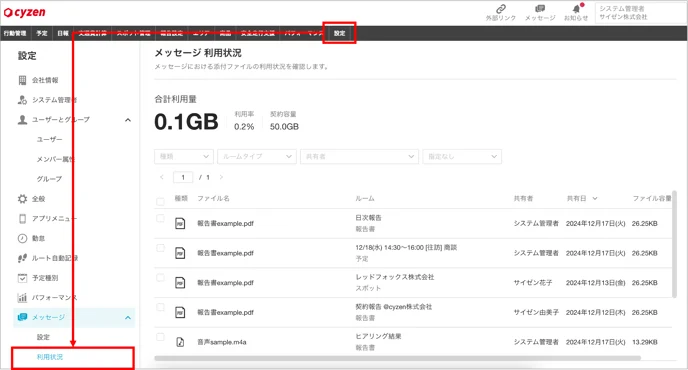Collapse the メッセージ section chevron
The height and width of the screenshot is (370, 688).
click(128, 317)
